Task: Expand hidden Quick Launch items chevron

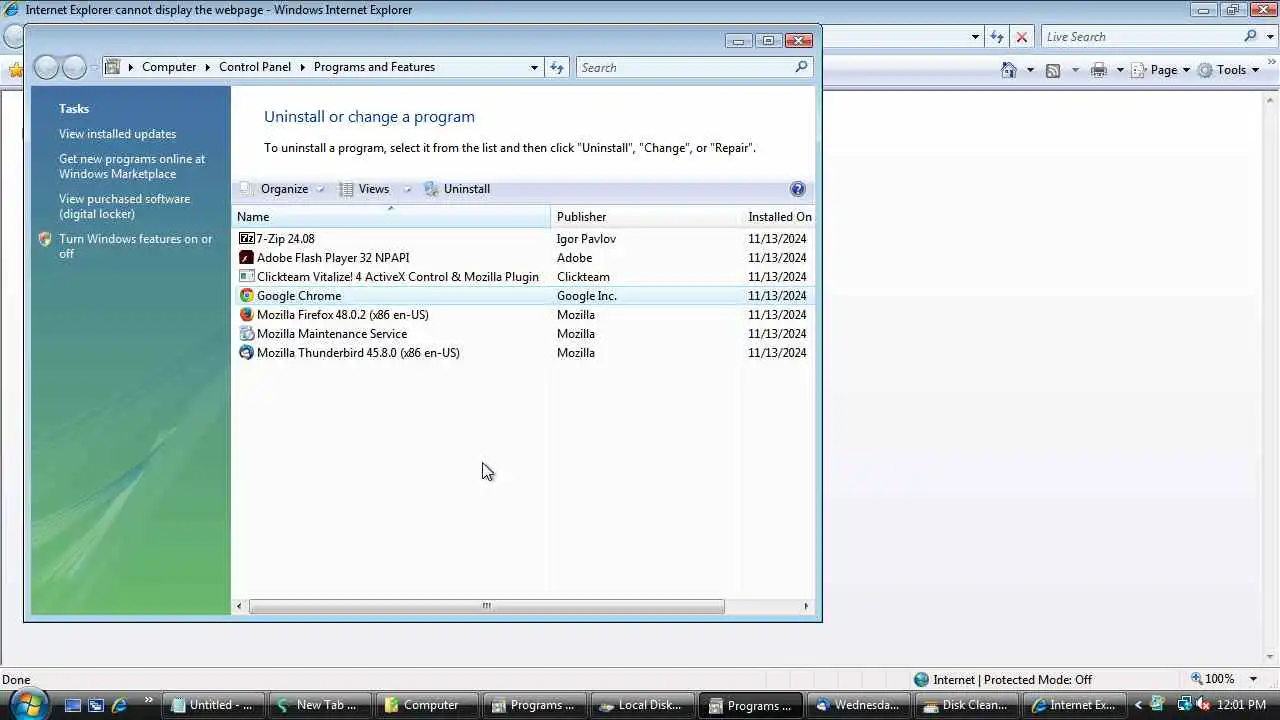Action: click(149, 700)
